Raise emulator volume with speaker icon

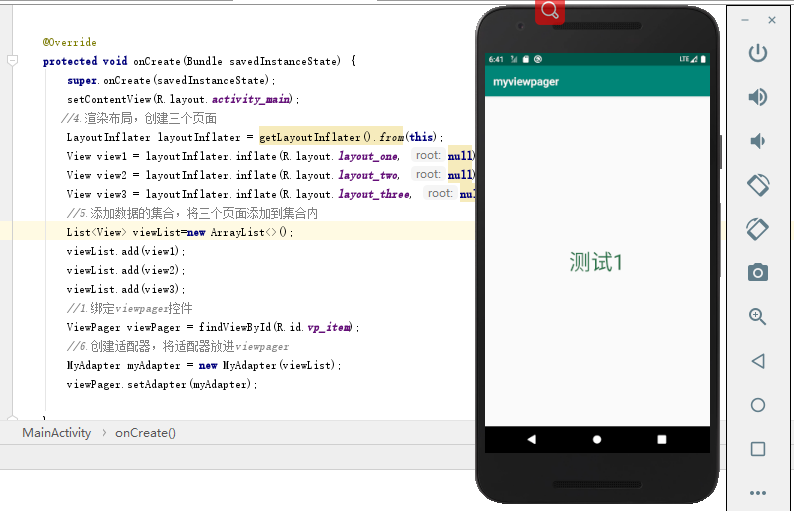click(x=758, y=97)
